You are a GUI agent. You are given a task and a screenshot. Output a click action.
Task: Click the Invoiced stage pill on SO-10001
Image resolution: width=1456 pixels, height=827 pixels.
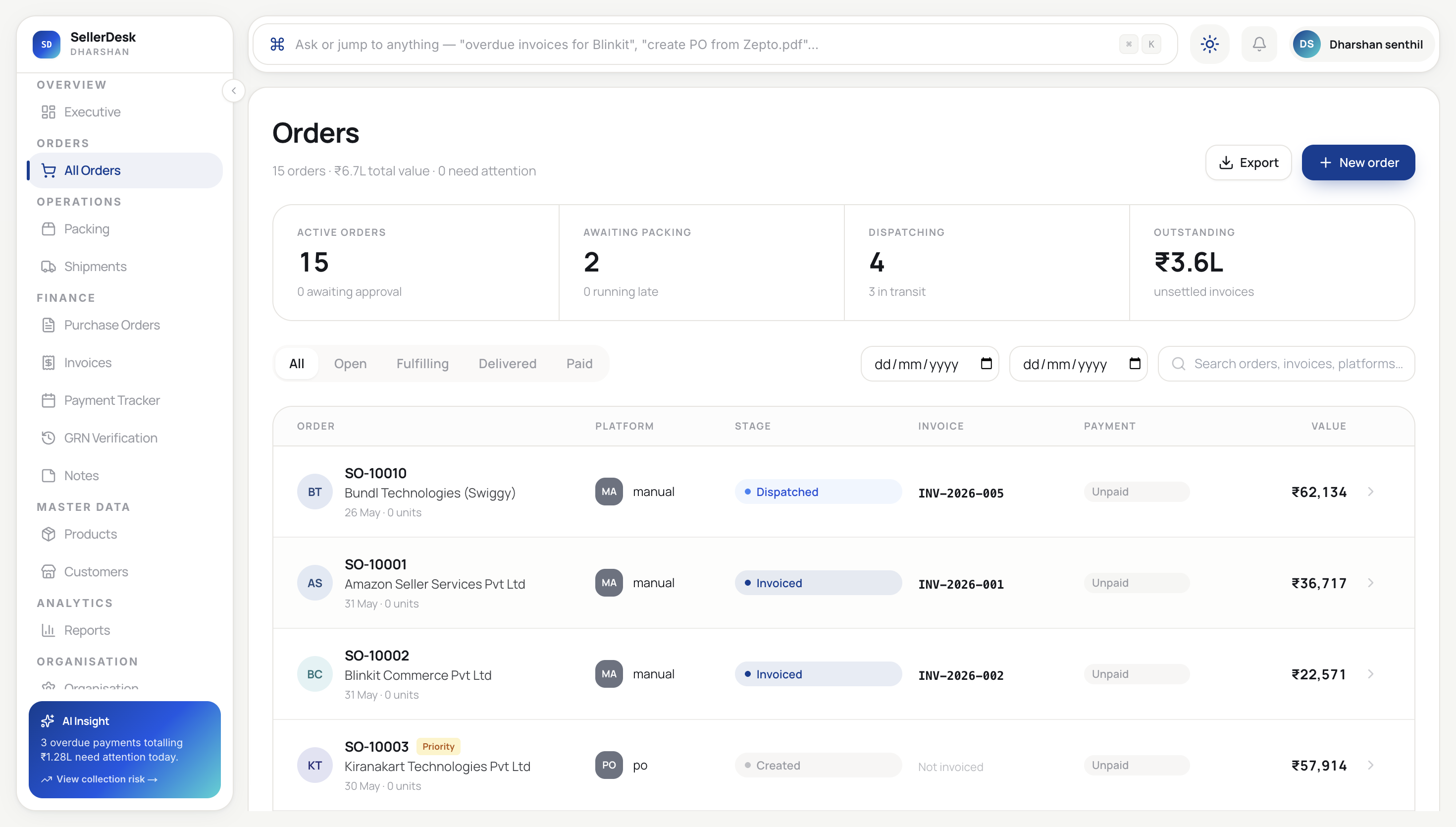click(818, 583)
